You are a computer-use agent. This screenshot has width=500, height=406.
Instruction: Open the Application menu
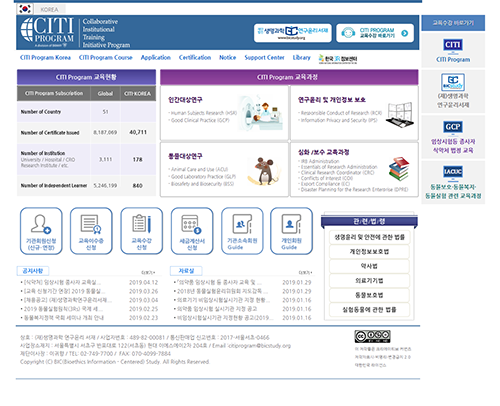tap(156, 57)
